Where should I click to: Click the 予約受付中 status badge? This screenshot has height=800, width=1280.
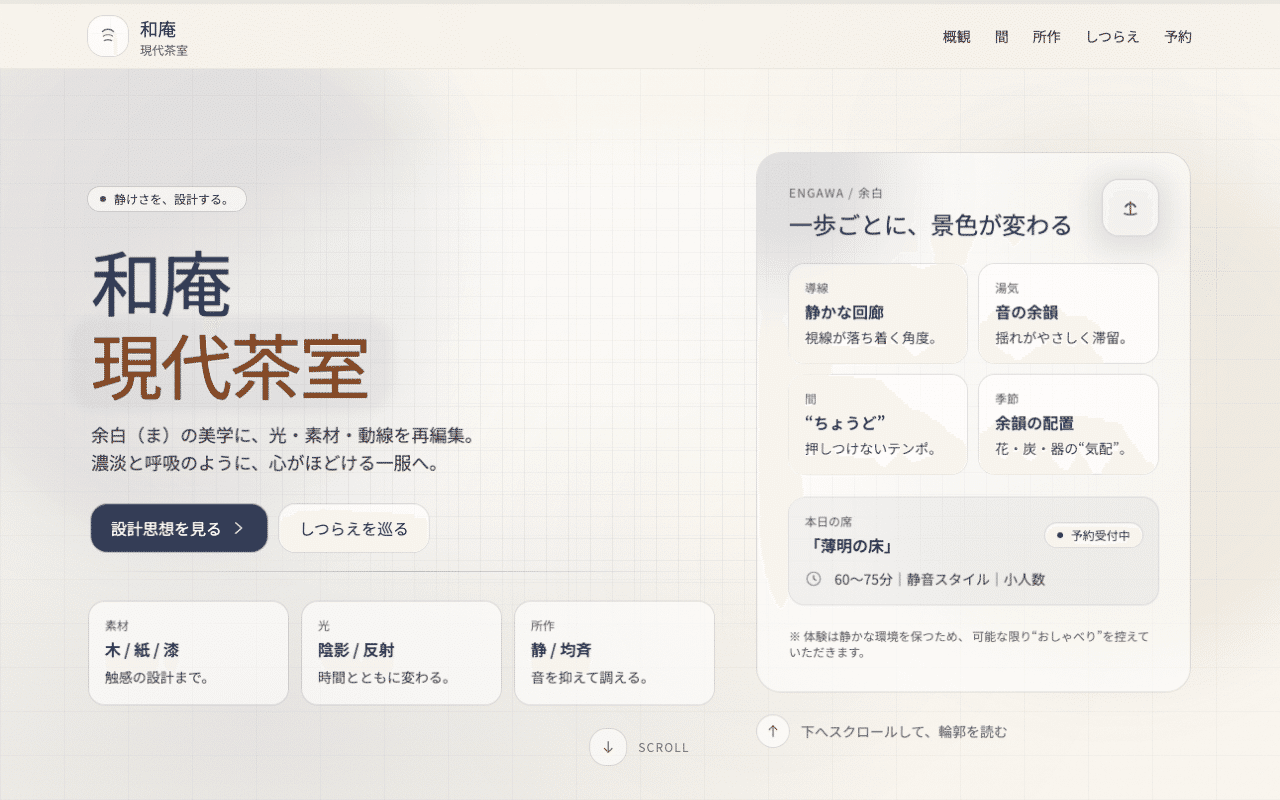click(1093, 535)
